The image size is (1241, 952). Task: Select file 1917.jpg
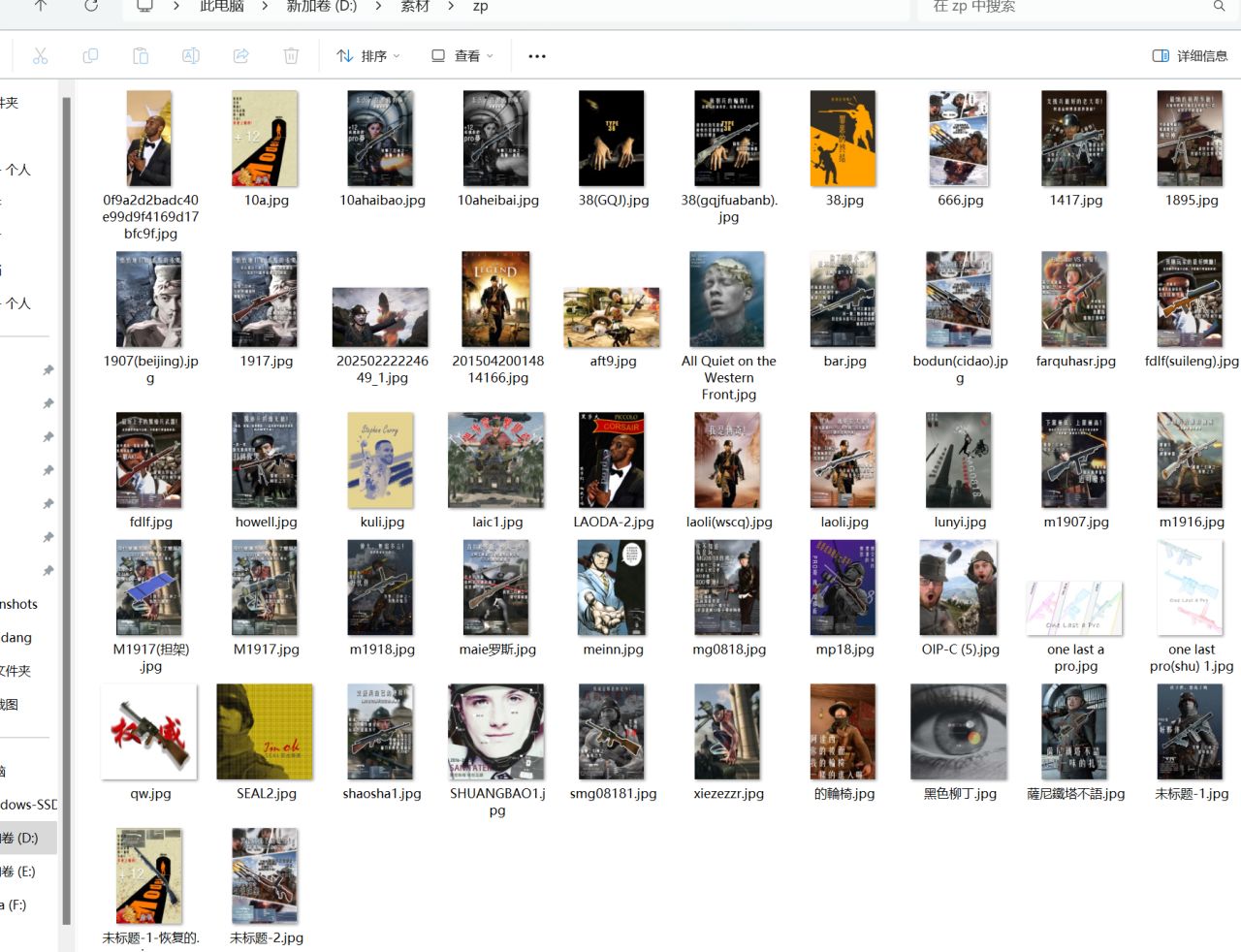pyautogui.click(x=266, y=310)
